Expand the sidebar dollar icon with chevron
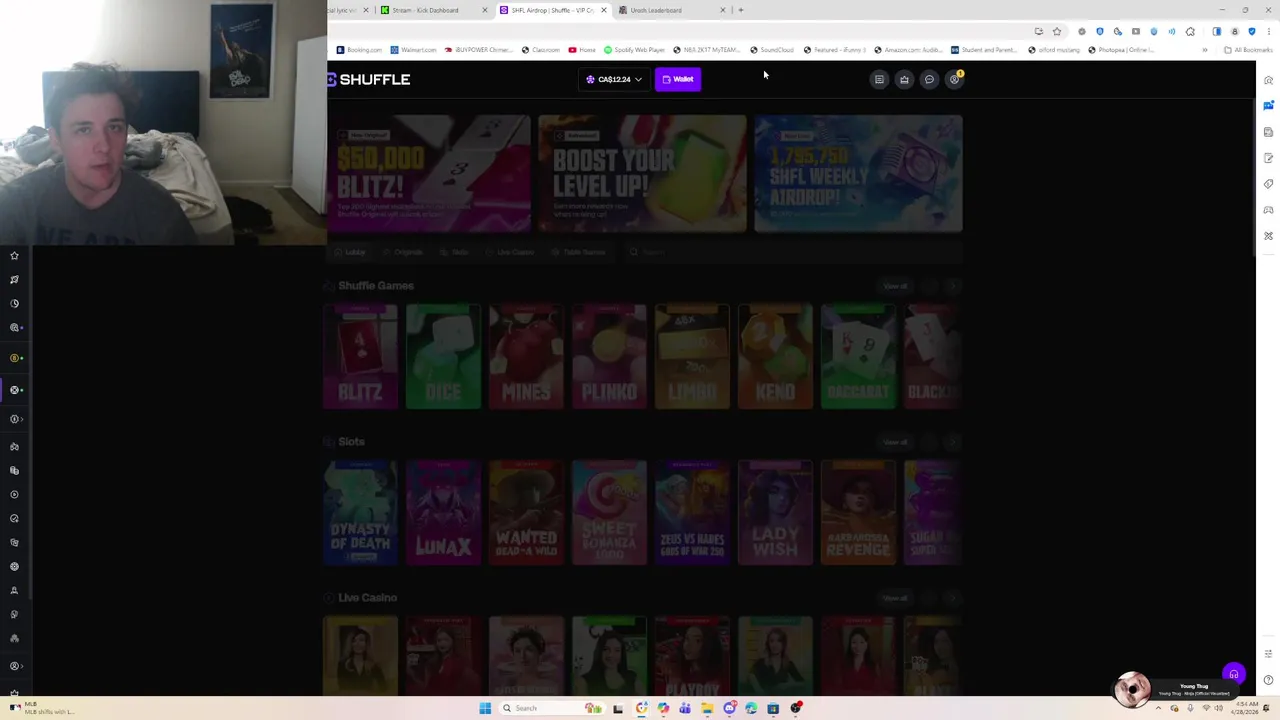This screenshot has height=720, width=1280. pyautogui.click(x=15, y=419)
